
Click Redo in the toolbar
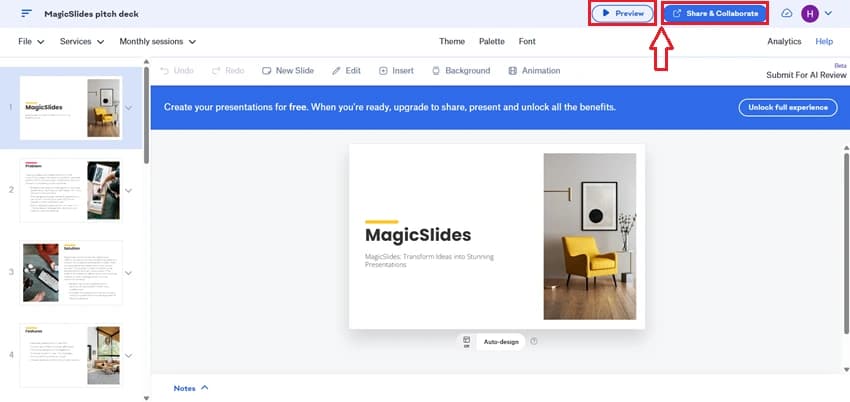(x=228, y=70)
